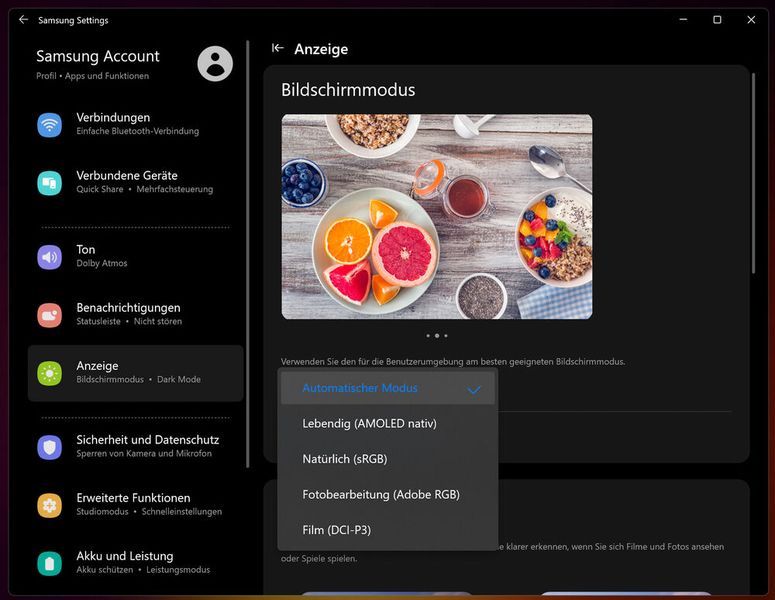Select Film (DCI-P3) from the list

point(336,530)
